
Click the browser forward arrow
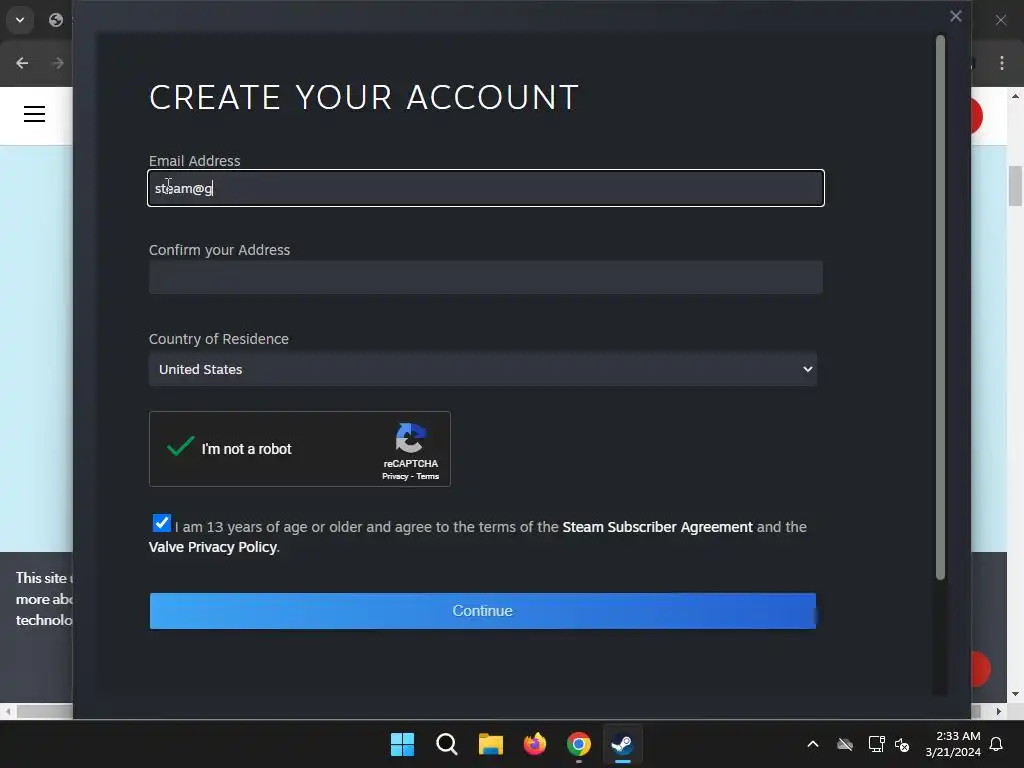click(x=57, y=63)
